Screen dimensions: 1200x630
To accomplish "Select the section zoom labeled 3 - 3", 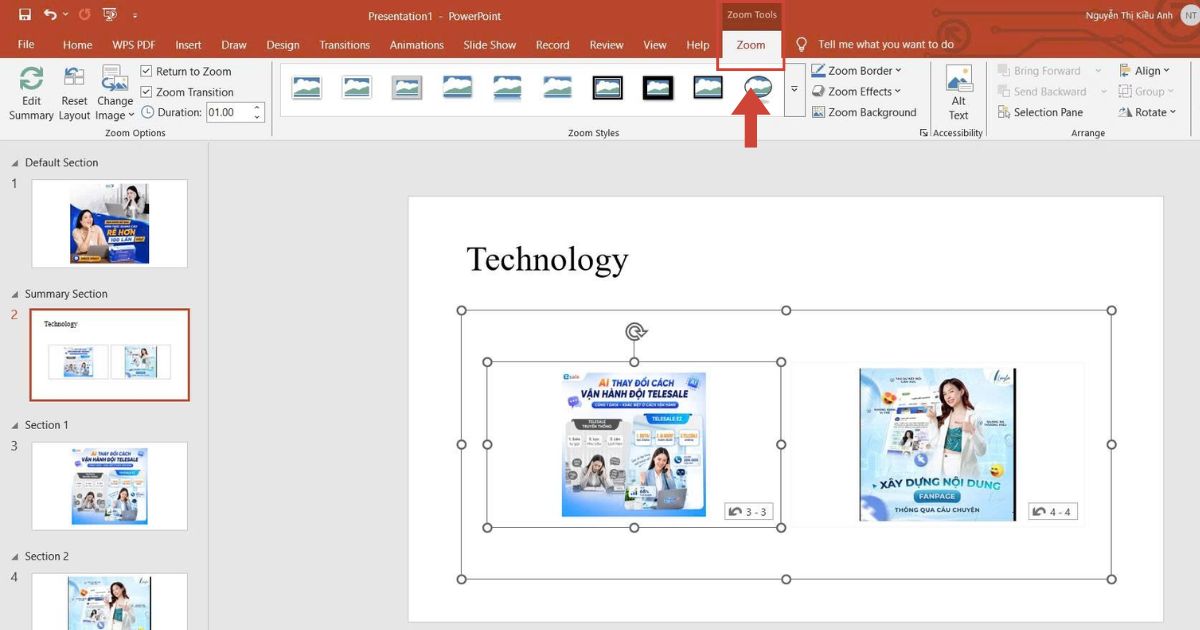I will click(634, 444).
